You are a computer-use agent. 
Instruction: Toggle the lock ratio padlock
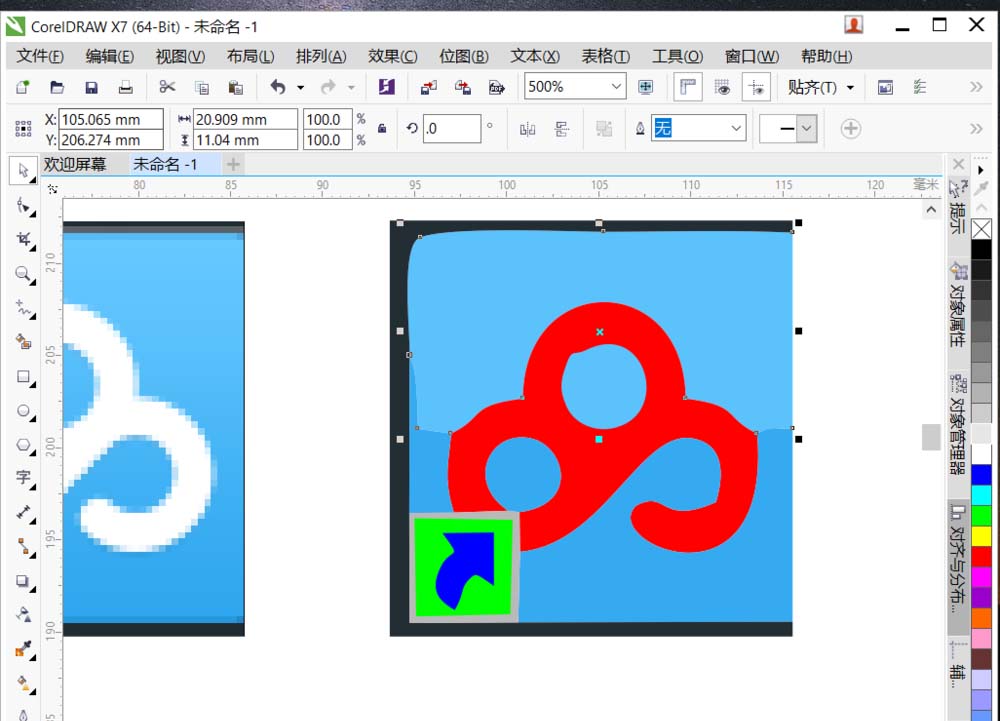[381, 129]
